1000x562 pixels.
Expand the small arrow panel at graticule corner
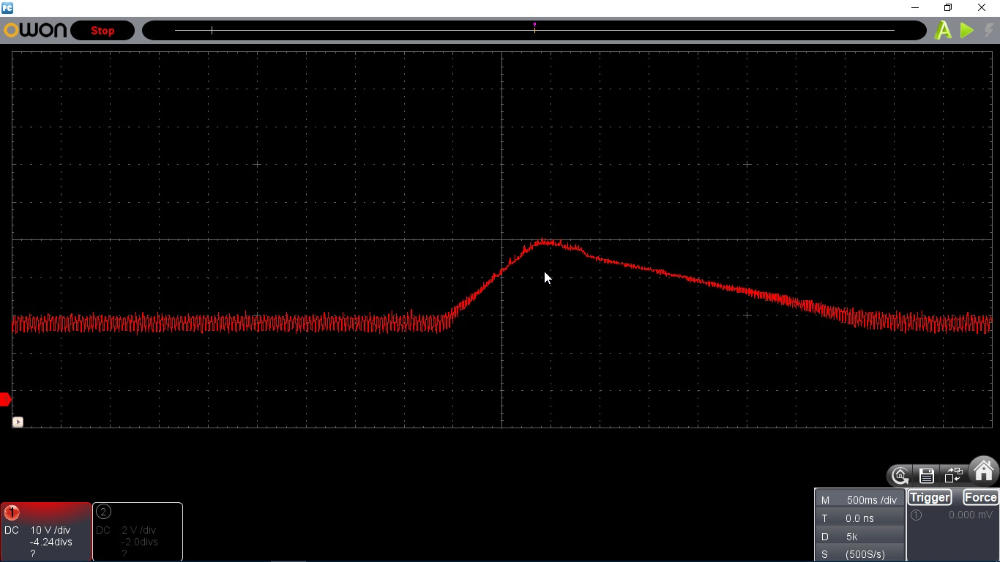[x=18, y=422]
